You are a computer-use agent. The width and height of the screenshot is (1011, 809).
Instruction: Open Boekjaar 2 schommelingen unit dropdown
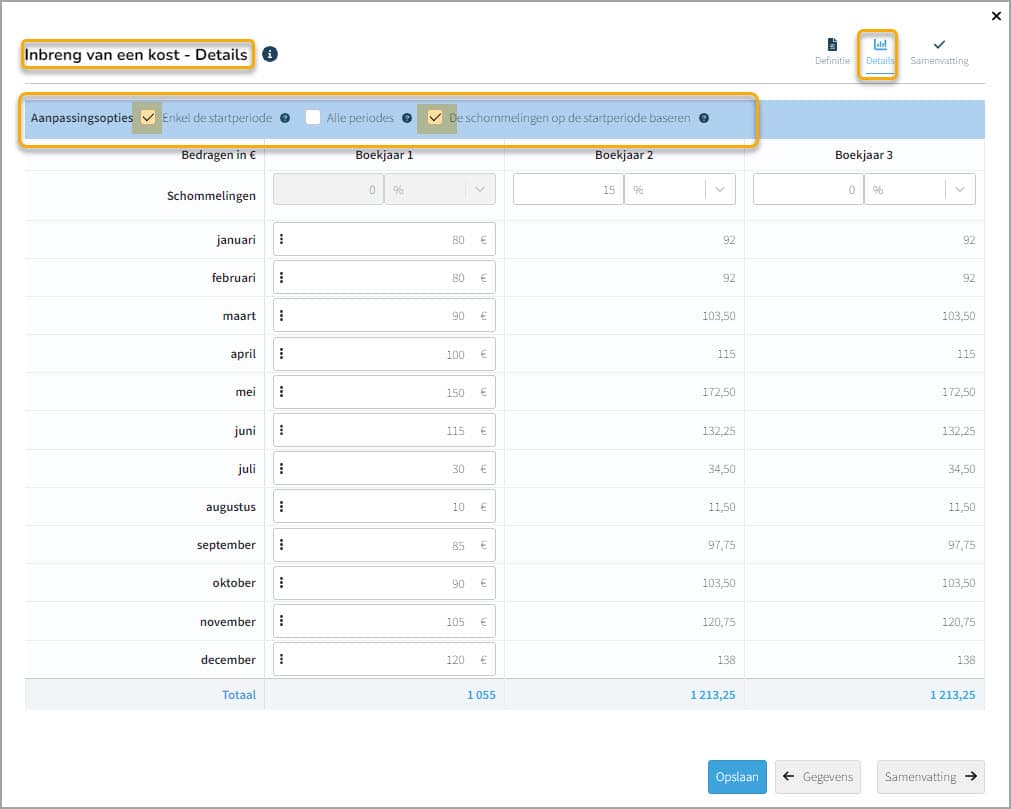point(680,190)
